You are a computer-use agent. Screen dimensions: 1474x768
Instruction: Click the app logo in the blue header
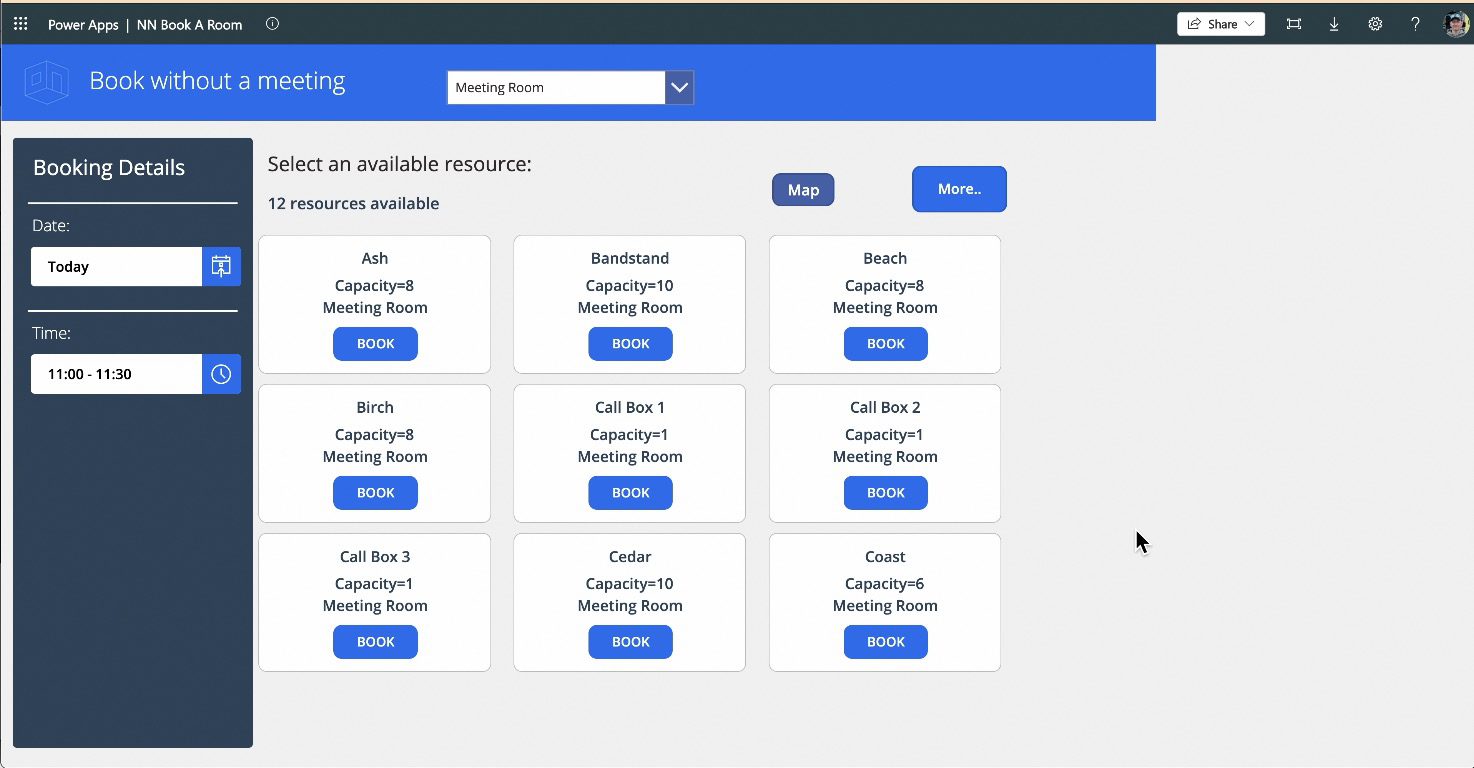click(x=46, y=81)
